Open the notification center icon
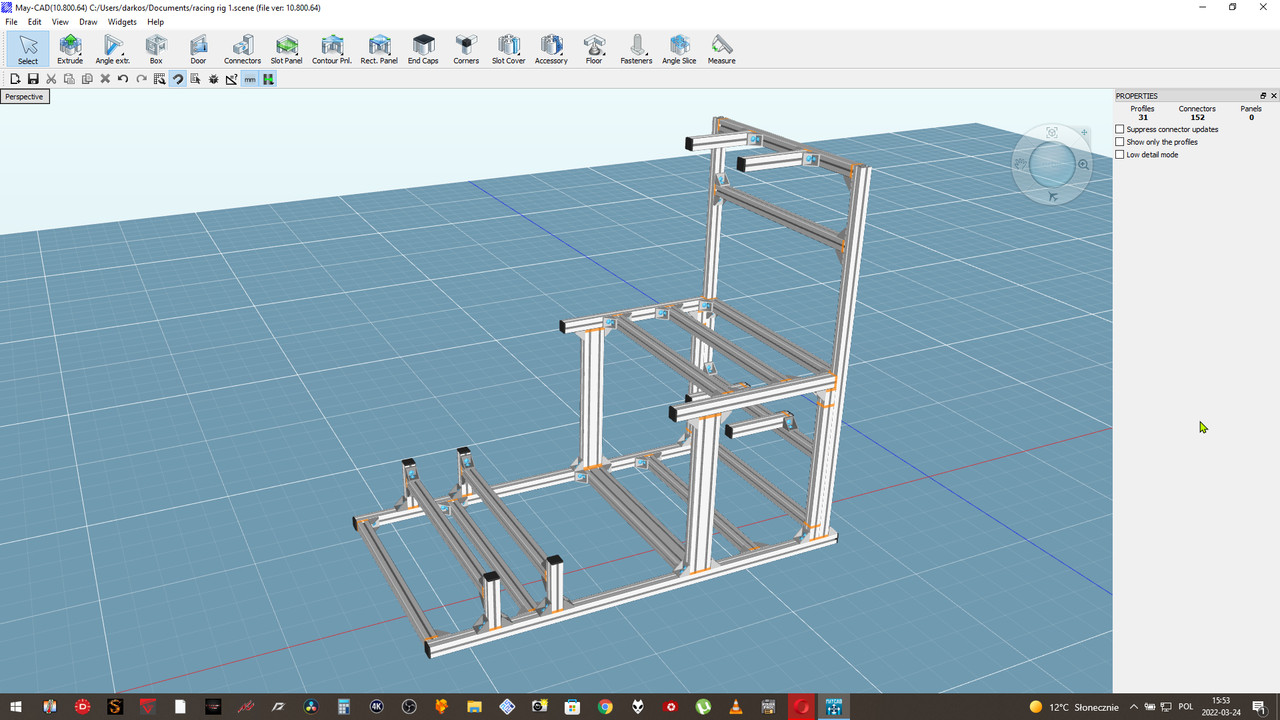 (x=1259, y=707)
